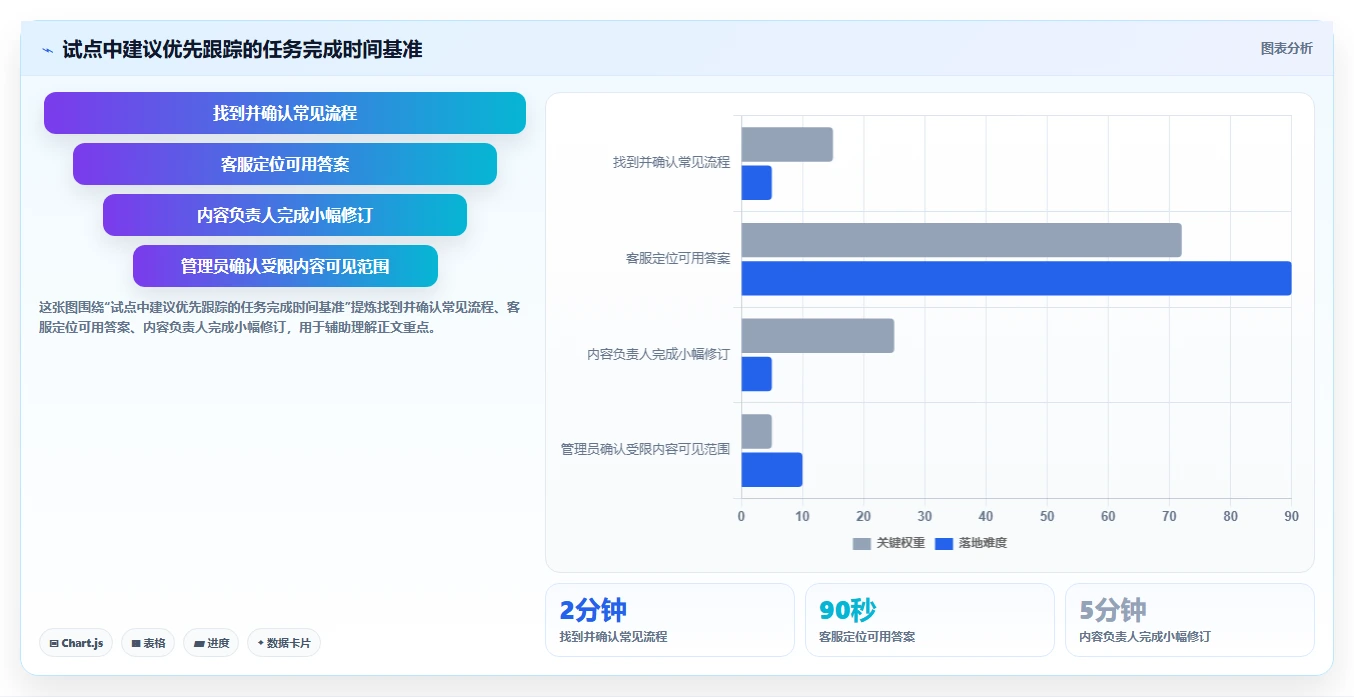The width and height of the screenshot is (1354, 697).
Task: Click chart axis label 客服定位可用答案
Action: tap(678, 258)
